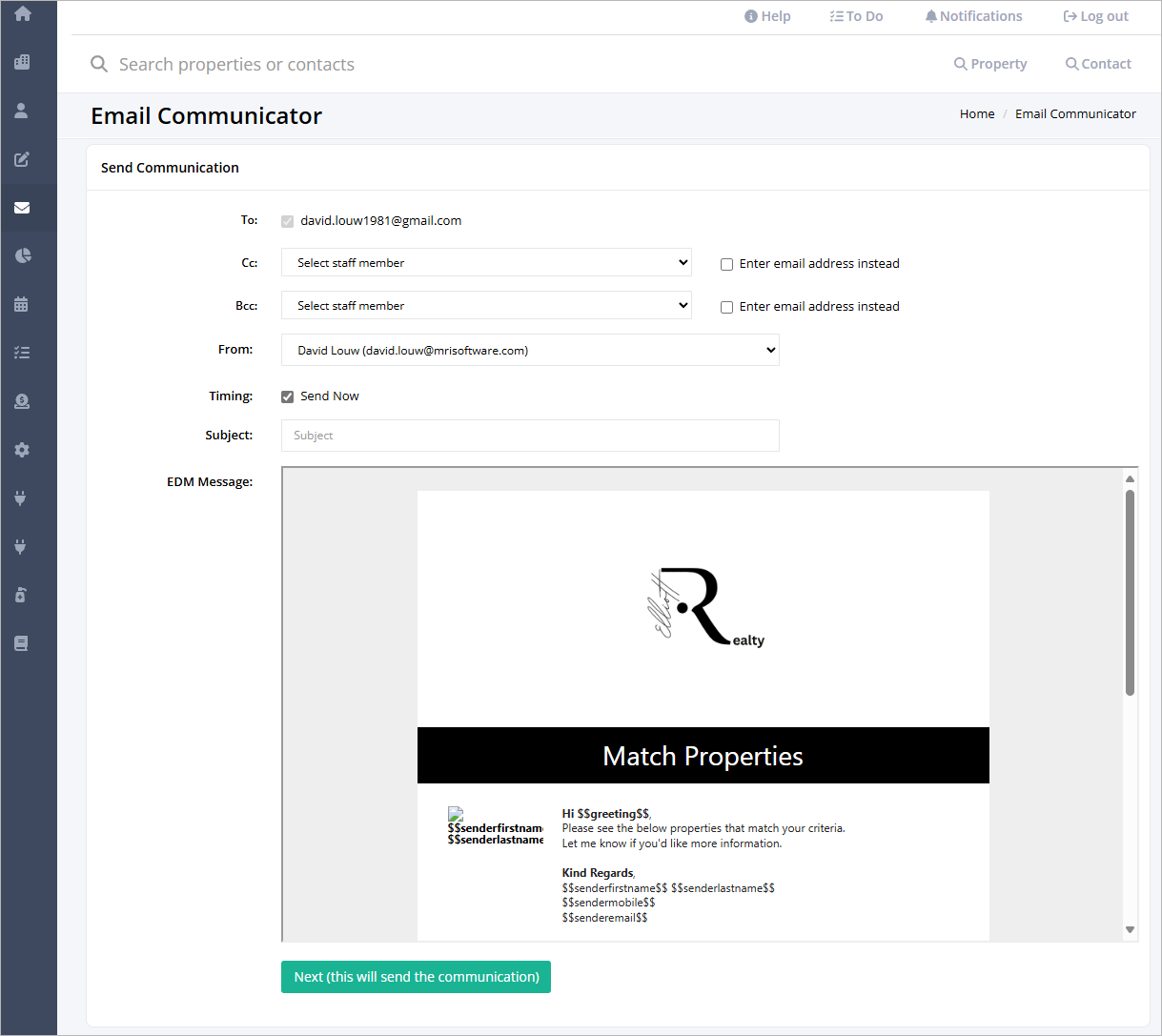Click the spray bottle icon in sidebar
This screenshot has height=1036, width=1162.
(x=22, y=595)
